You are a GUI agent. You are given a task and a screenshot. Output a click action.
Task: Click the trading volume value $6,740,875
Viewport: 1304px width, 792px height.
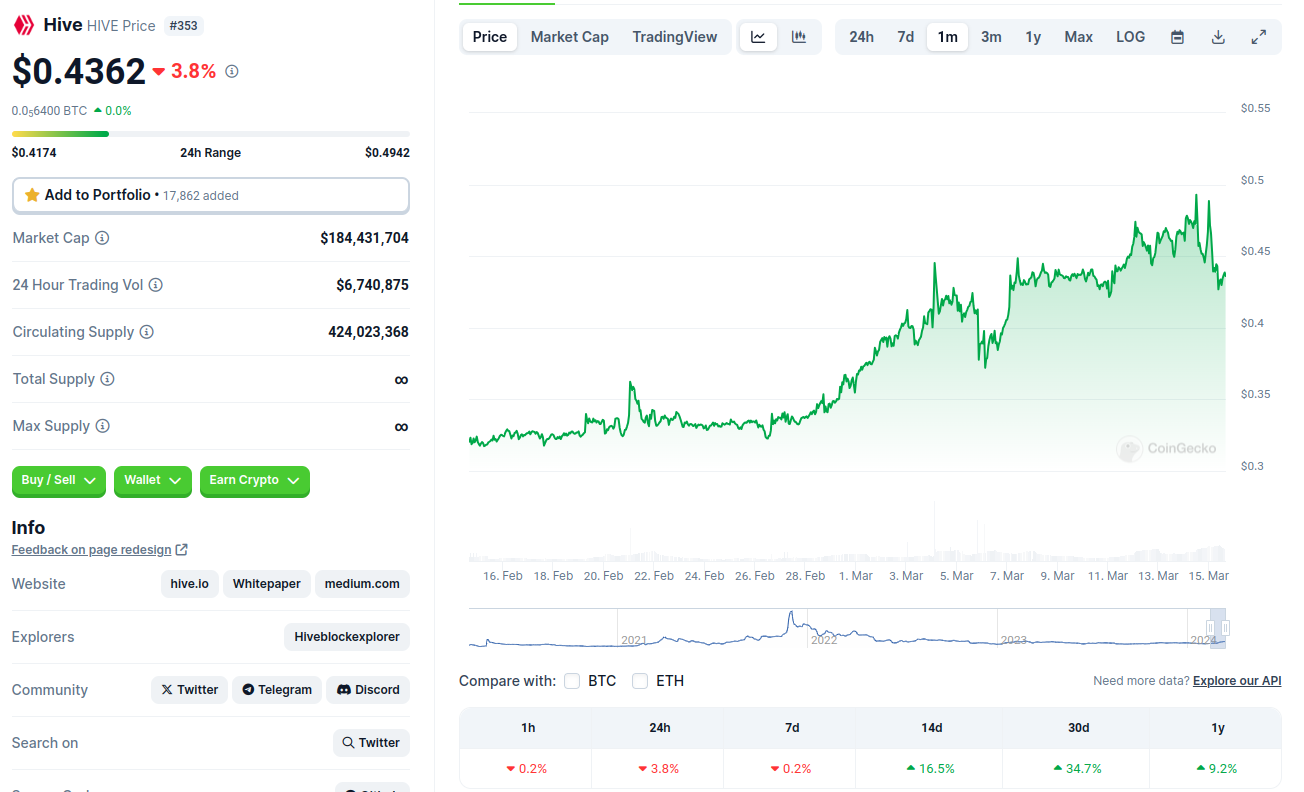click(372, 285)
